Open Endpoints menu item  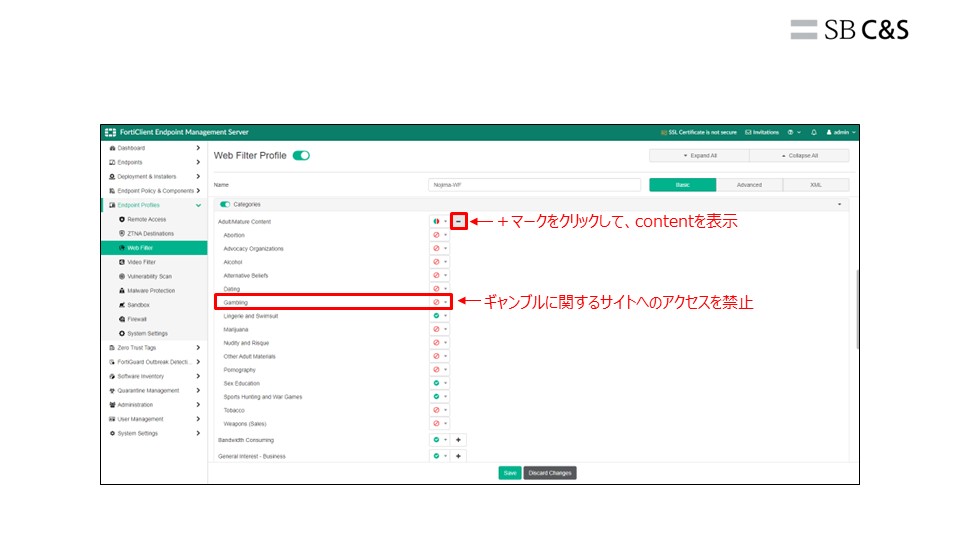154,162
